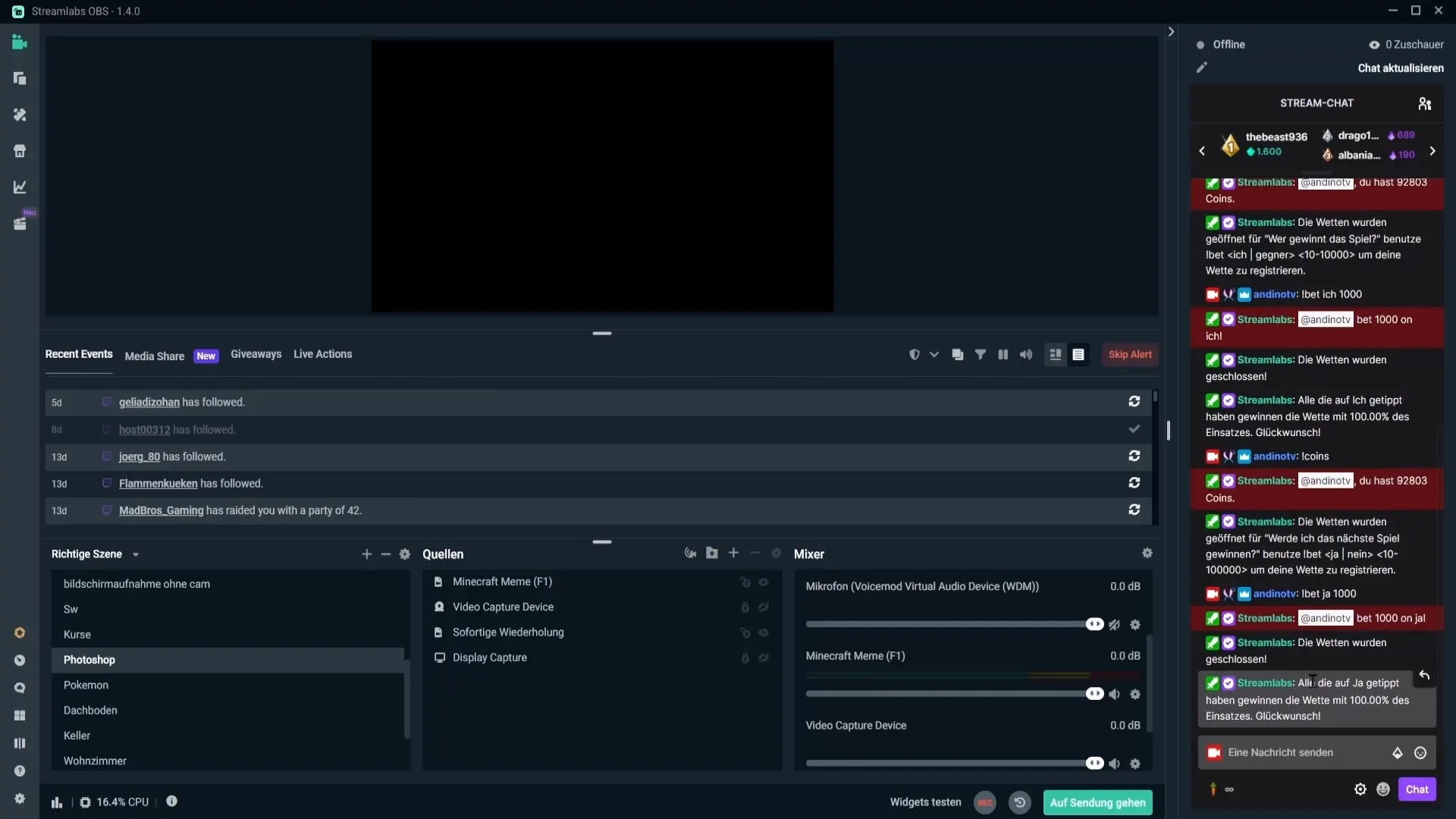
Task: Open the Themes pencil-ruler sidebar icon
Action: pos(20,115)
